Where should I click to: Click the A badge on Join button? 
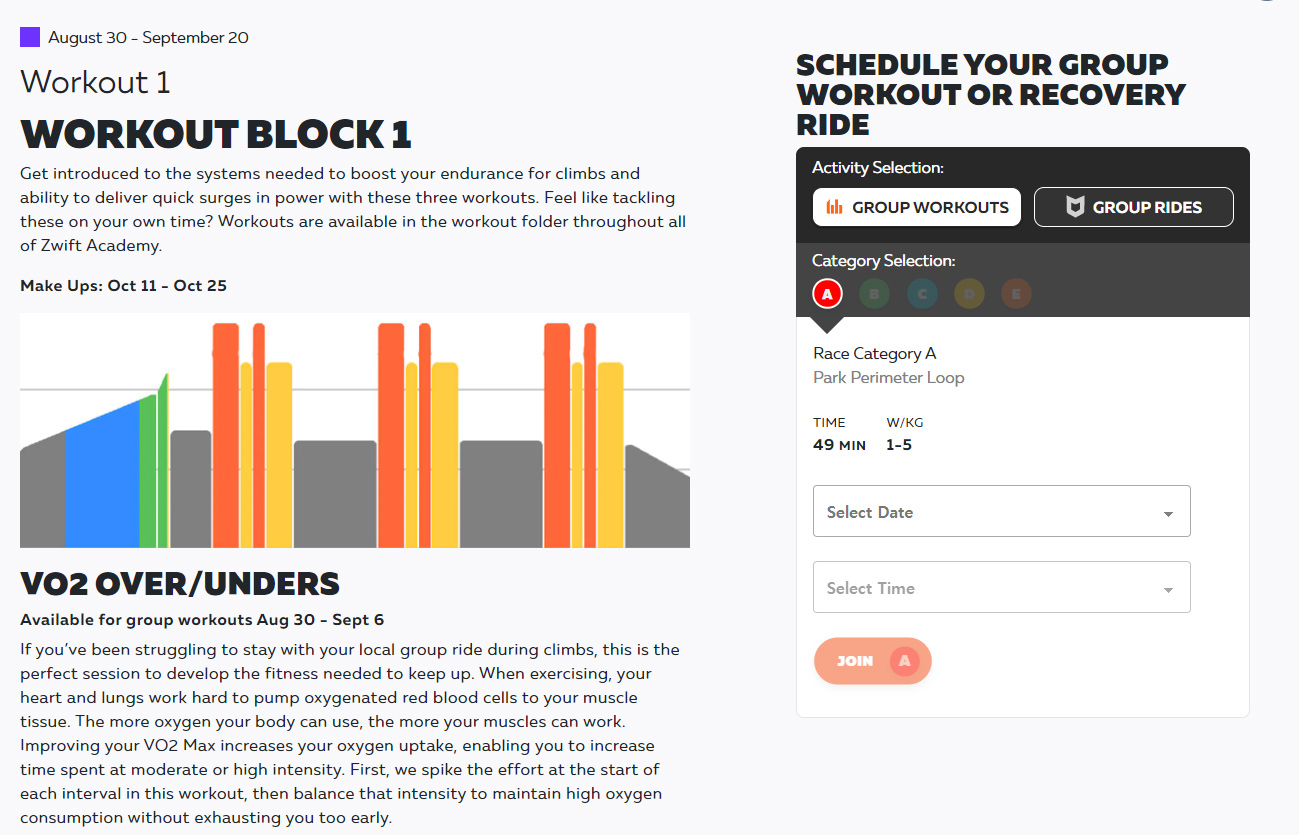(904, 661)
